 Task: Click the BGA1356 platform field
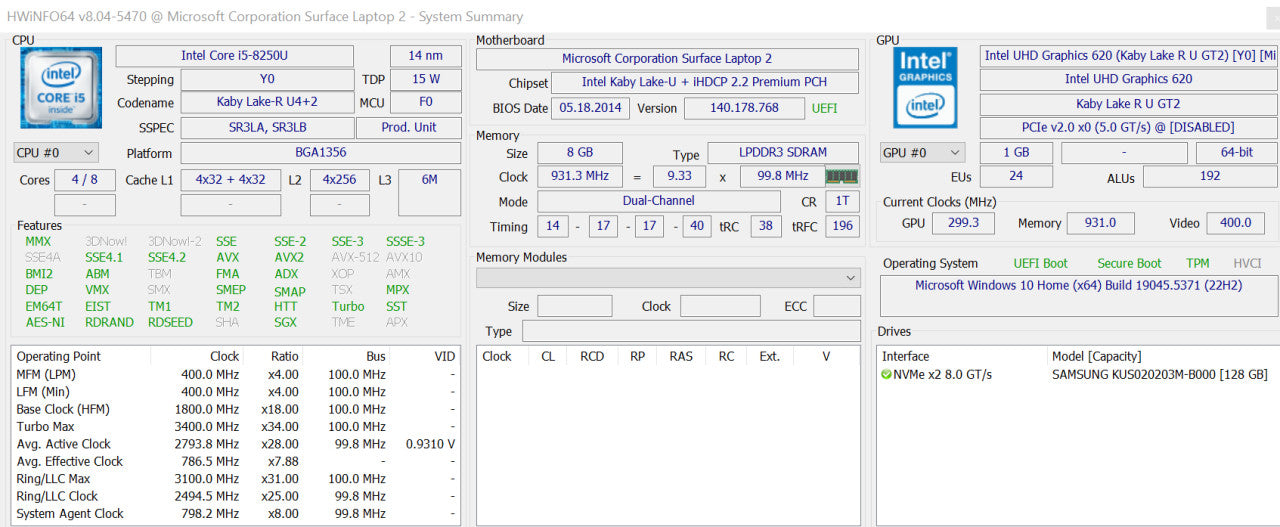tap(321, 153)
